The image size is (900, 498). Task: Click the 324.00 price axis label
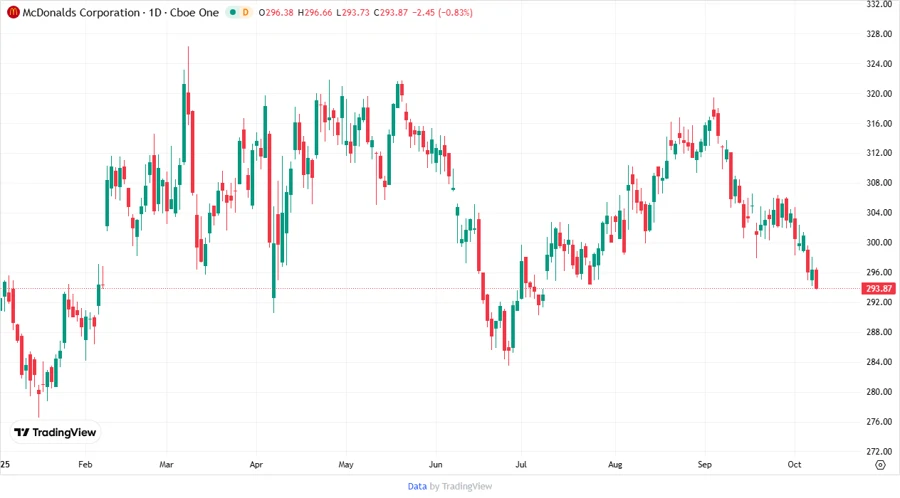point(879,64)
